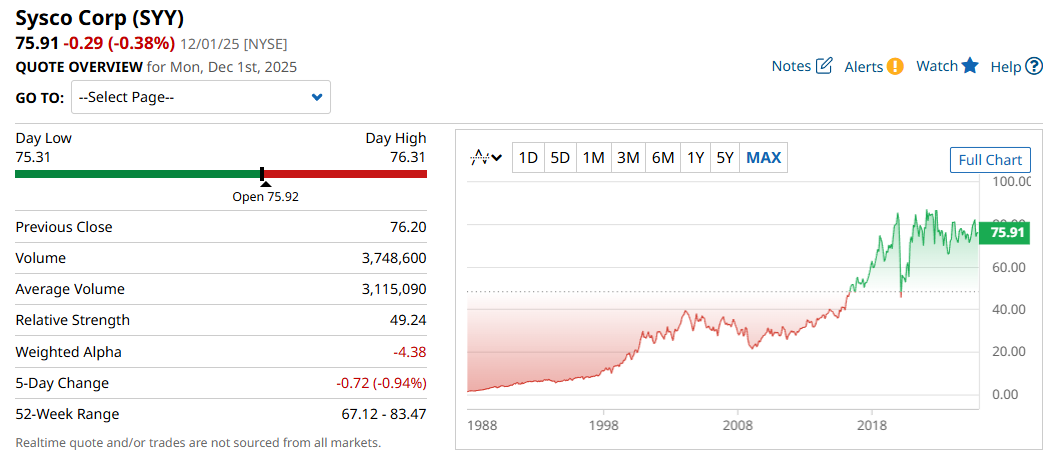Choose the 5Y chart period
This screenshot has width=1054, height=455.
coord(725,158)
